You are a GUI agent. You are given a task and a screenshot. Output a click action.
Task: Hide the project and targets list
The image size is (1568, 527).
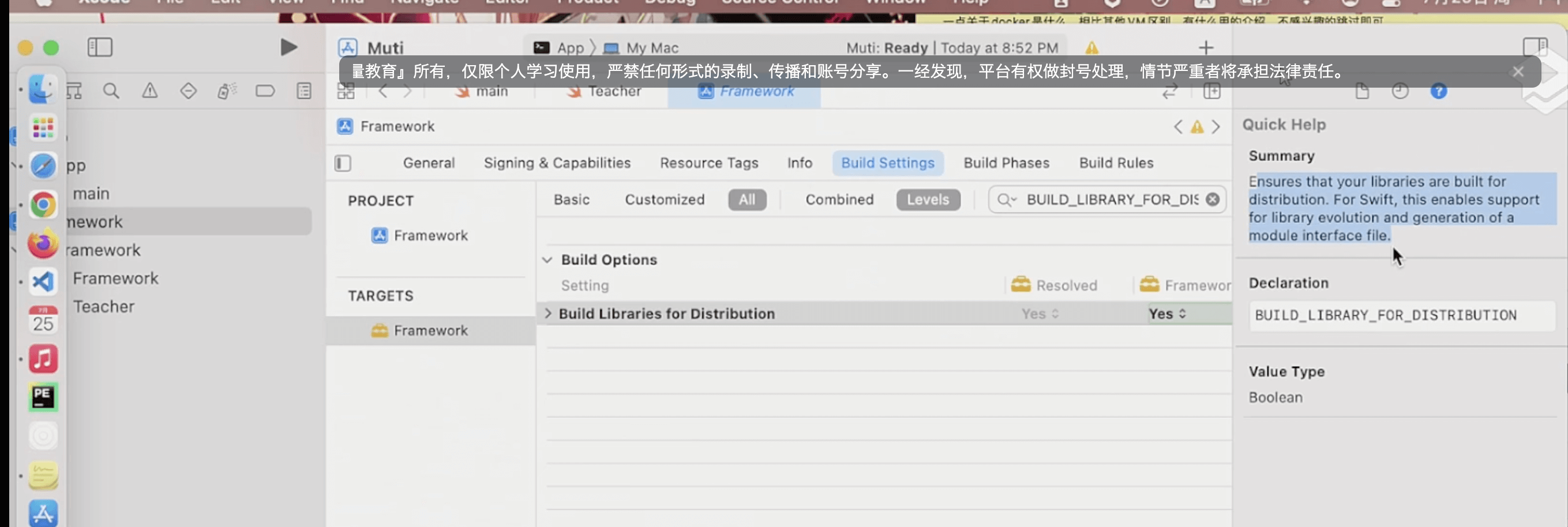343,163
